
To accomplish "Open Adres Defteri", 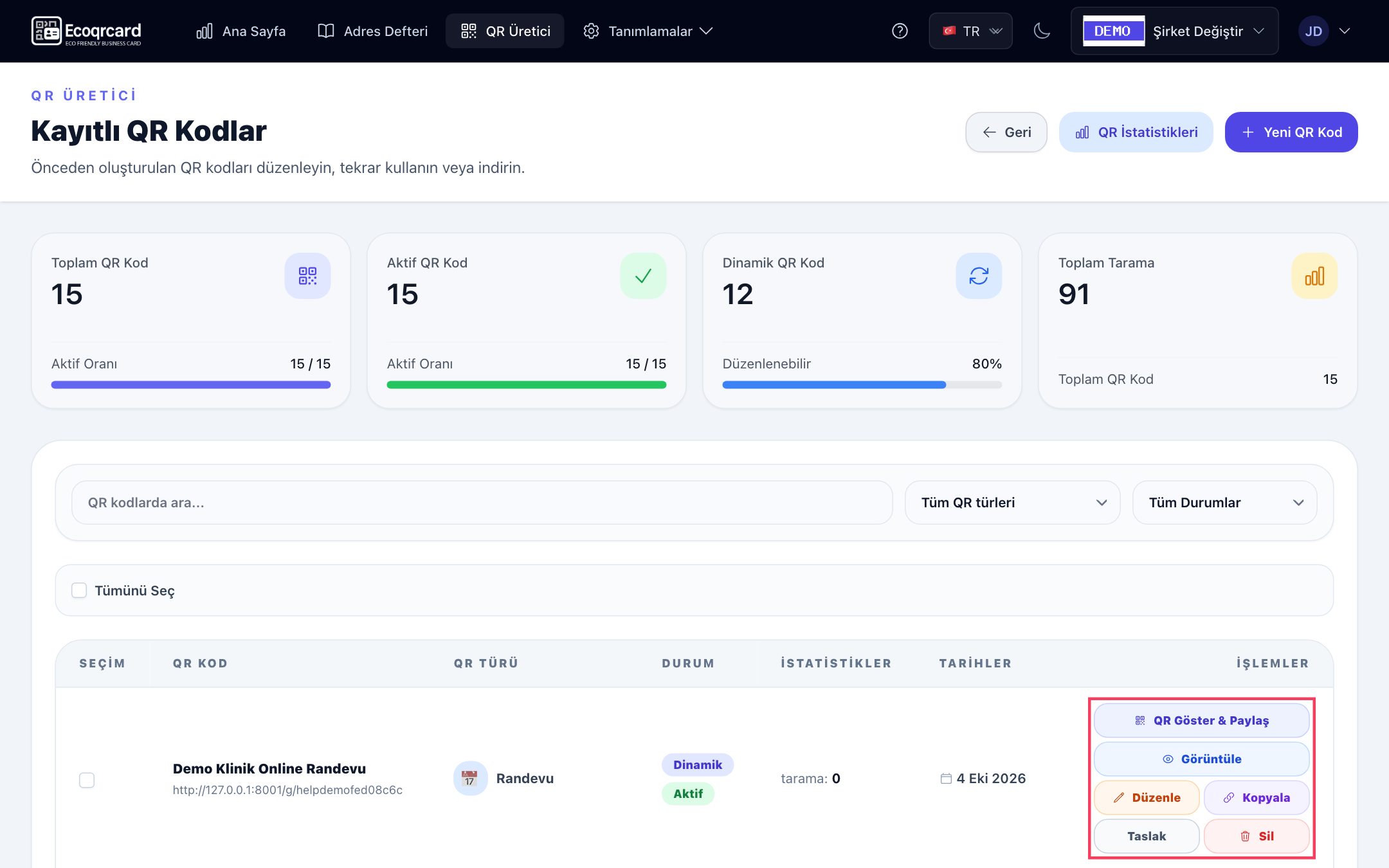I will (373, 31).
